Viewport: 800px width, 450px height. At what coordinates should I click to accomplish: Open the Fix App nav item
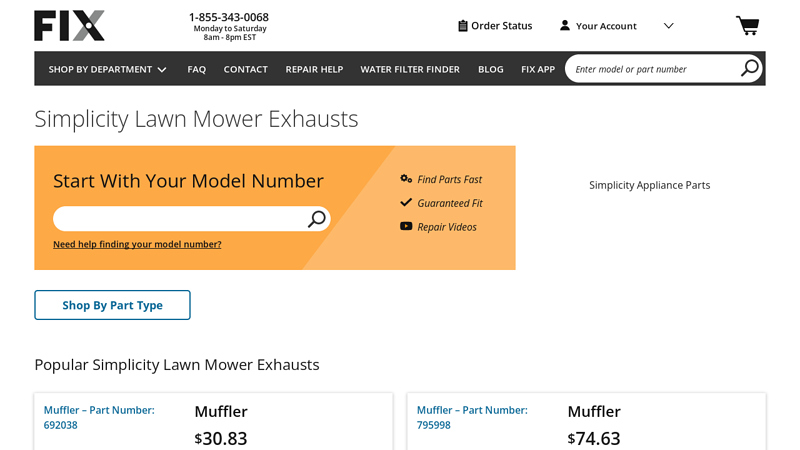click(x=538, y=69)
